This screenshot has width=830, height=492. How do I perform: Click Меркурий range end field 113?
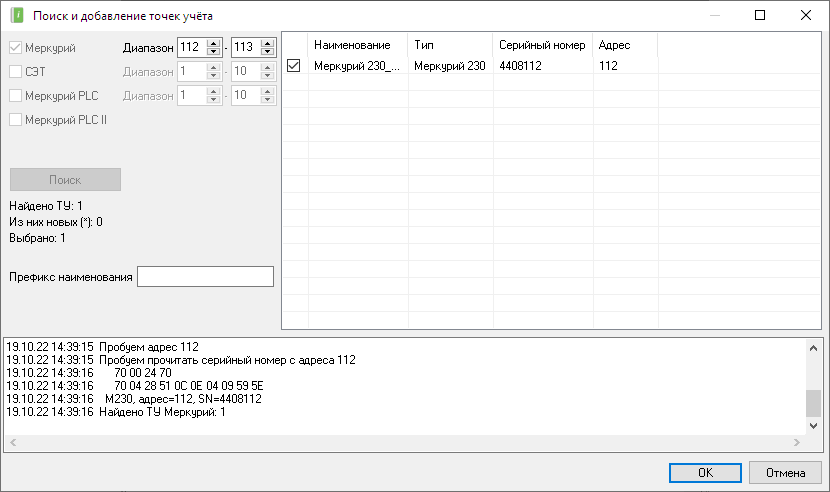[x=246, y=47]
